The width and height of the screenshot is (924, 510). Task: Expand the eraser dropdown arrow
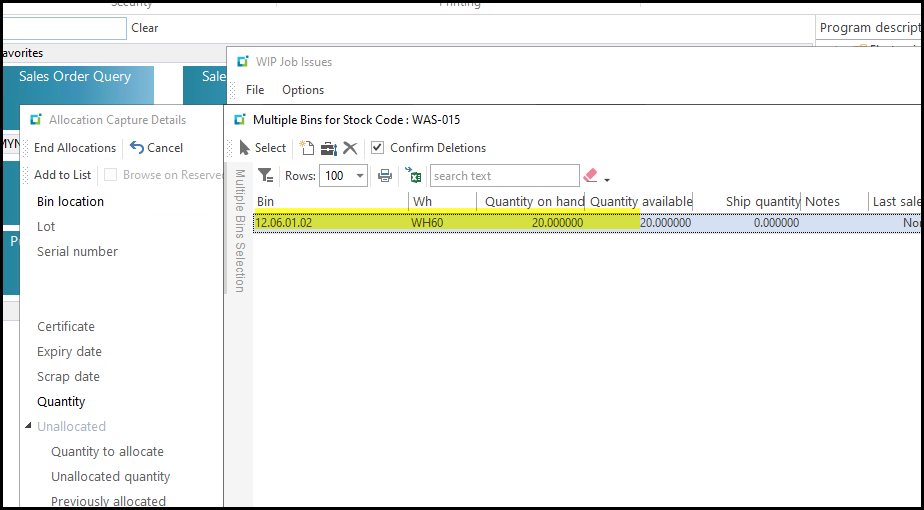pos(607,180)
